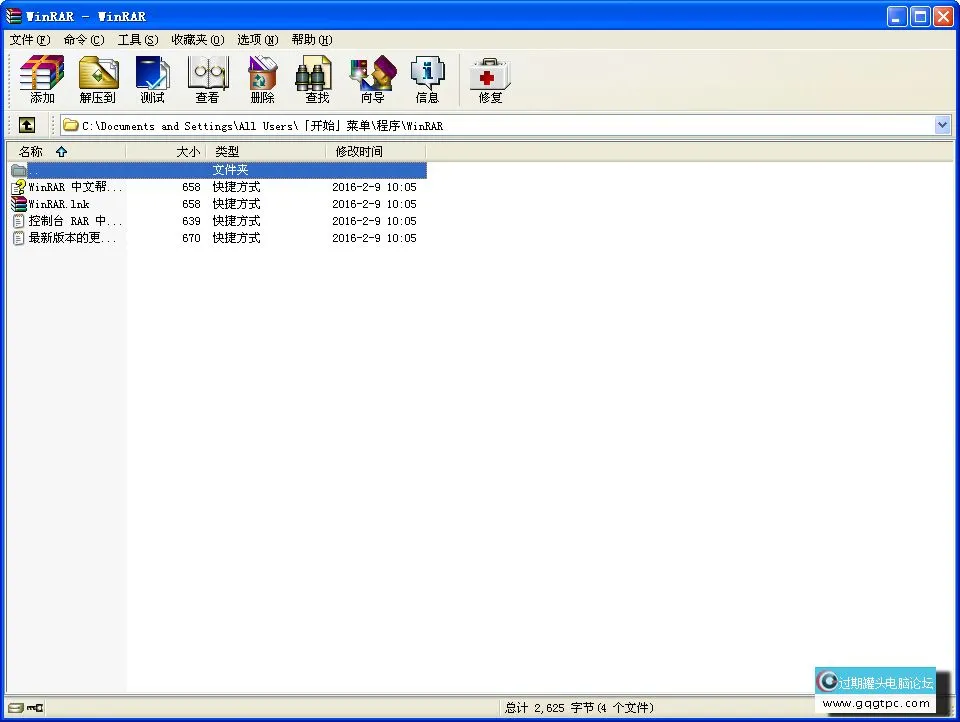Viewport: 960px width, 722px height.
Task: Select the 解压到 (Extract To) icon
Action: coord(97,78)
